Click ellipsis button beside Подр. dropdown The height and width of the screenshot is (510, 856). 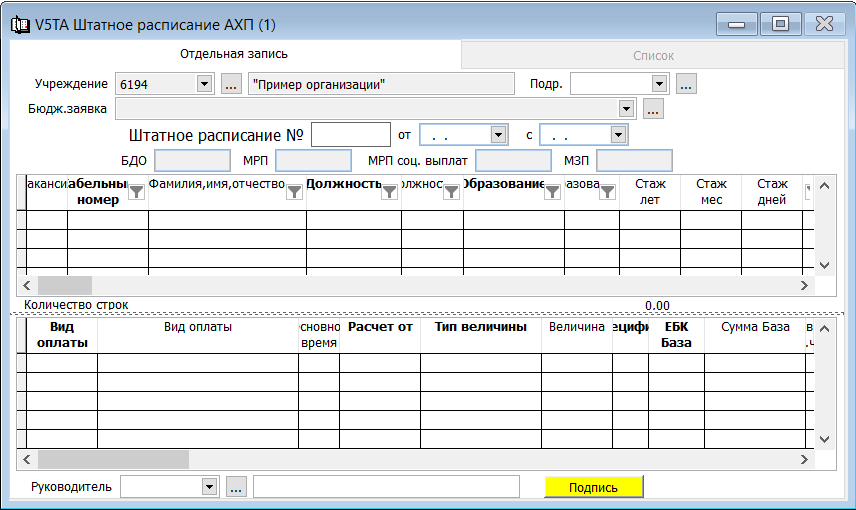tap(686, 85)
